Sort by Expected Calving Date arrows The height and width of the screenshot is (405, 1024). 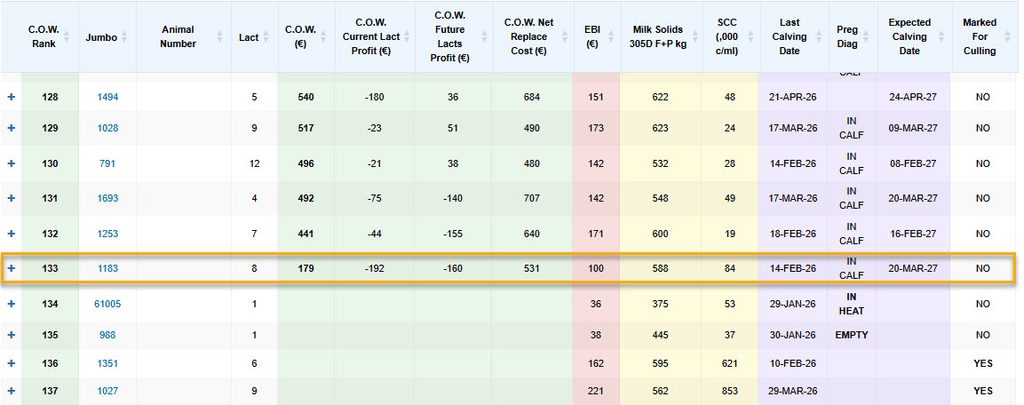[x=940, y=37]
